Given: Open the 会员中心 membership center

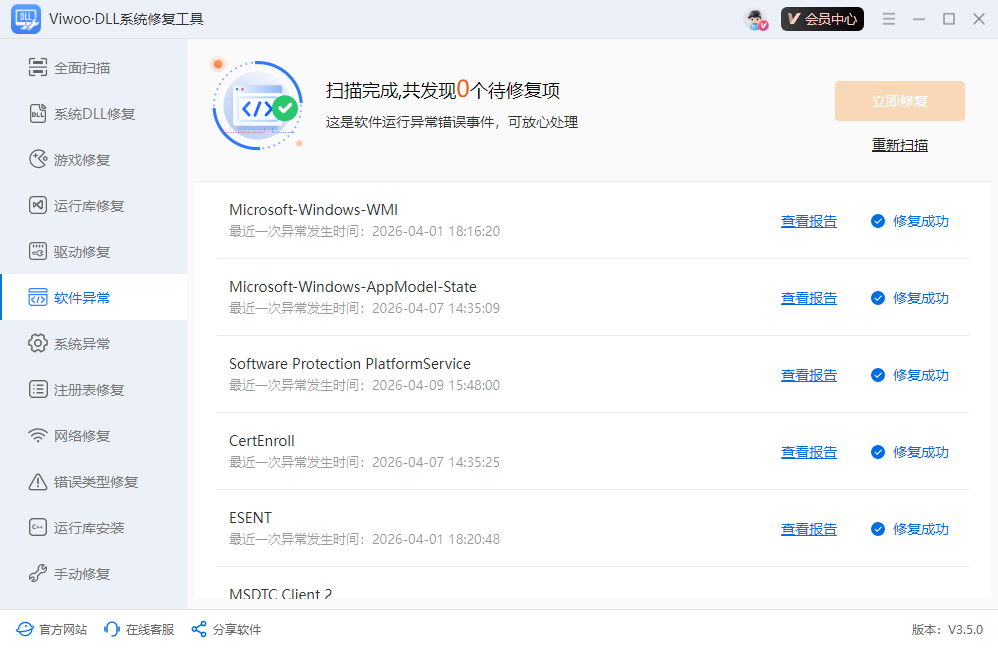Looking at the screenshot, I should click(822, 18).
